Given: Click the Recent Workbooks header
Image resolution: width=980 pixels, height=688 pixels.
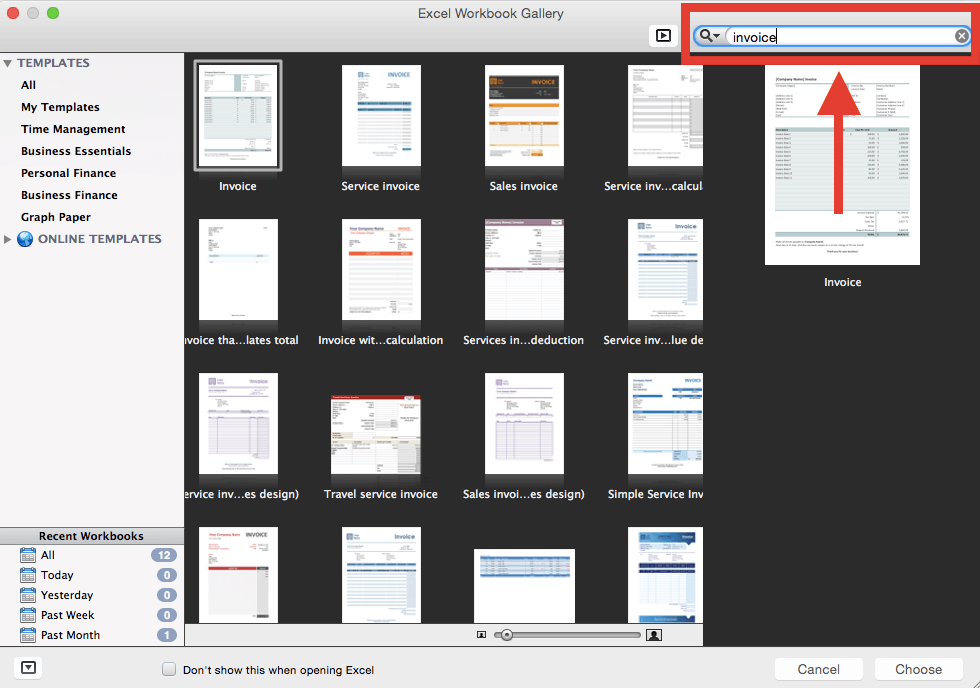Looking at the screenshot, I should pyautogui.click(x=92, y=536).
